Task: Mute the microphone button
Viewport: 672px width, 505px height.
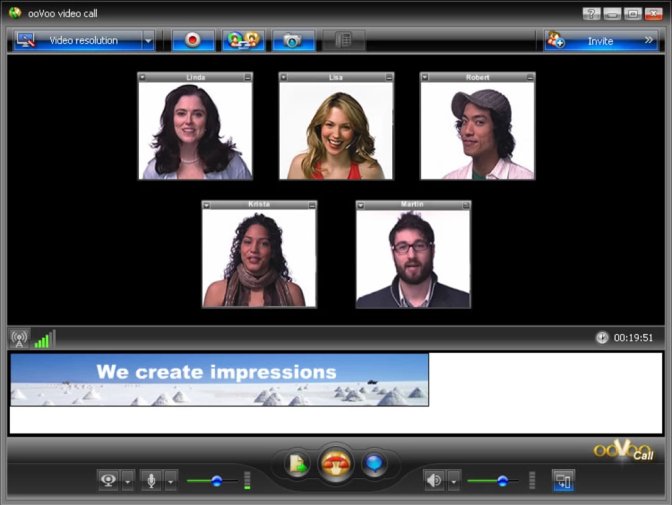Action: tap(151, 480)
